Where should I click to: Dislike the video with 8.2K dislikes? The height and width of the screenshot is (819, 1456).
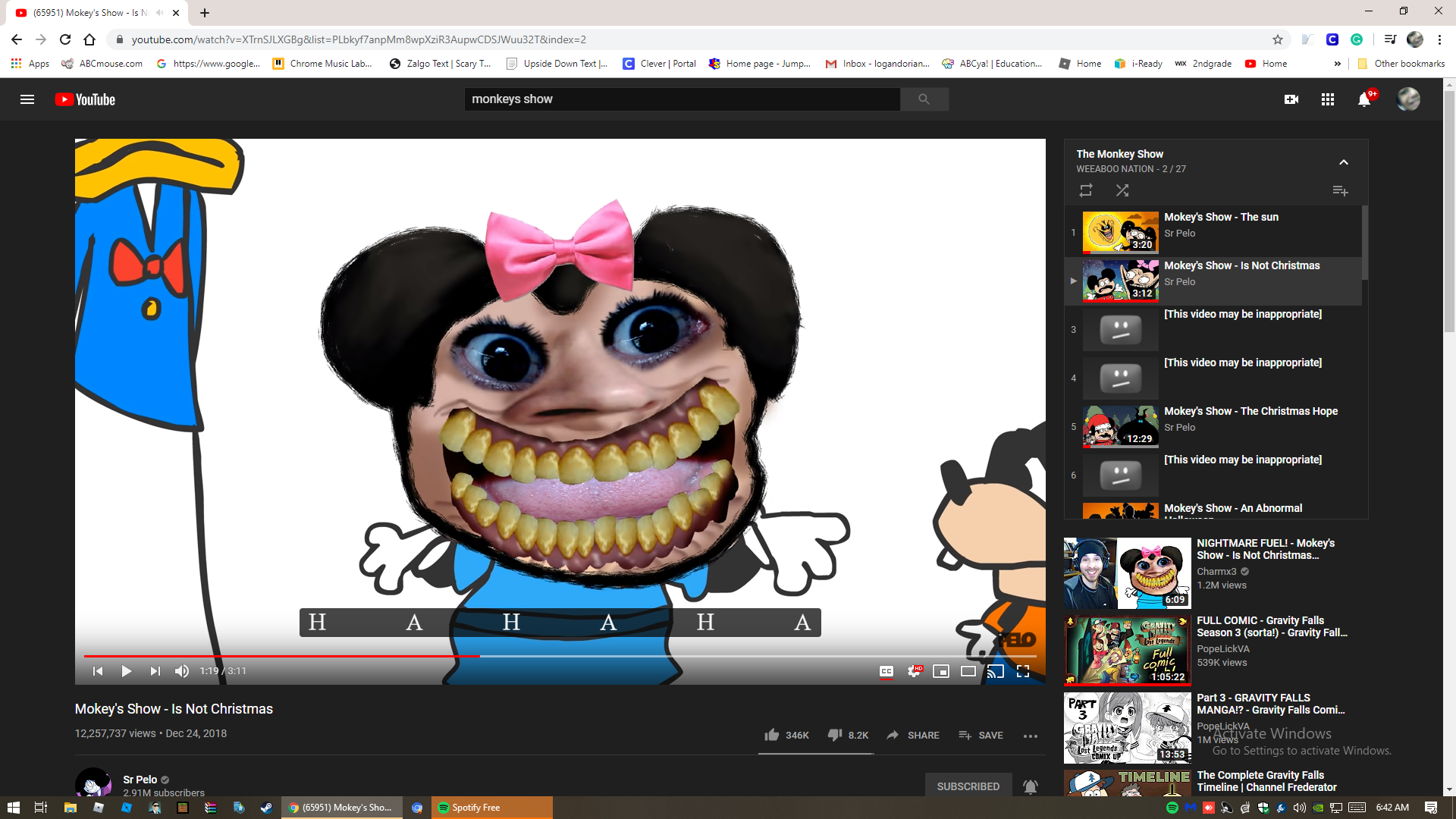tap(848, 736)
